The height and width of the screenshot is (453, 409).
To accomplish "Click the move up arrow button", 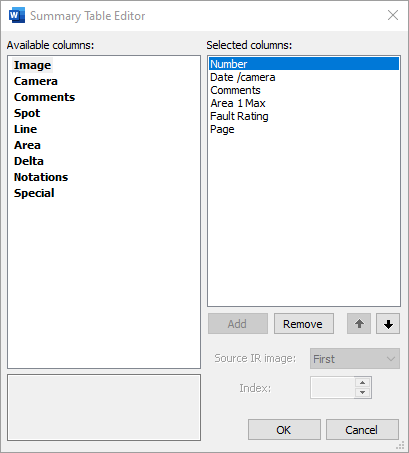I will pos(359,324).
